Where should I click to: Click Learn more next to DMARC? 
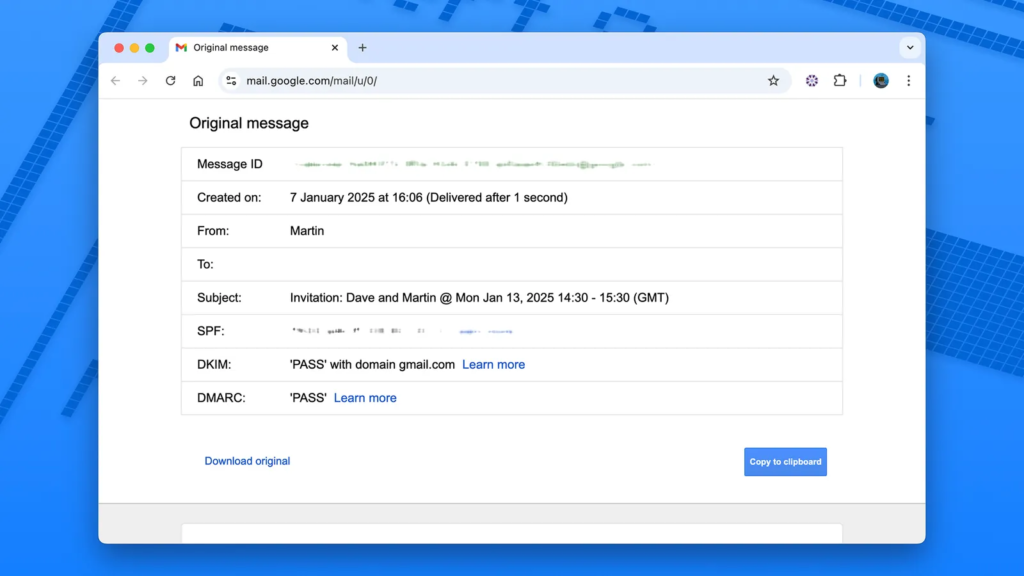click(365, 398)
